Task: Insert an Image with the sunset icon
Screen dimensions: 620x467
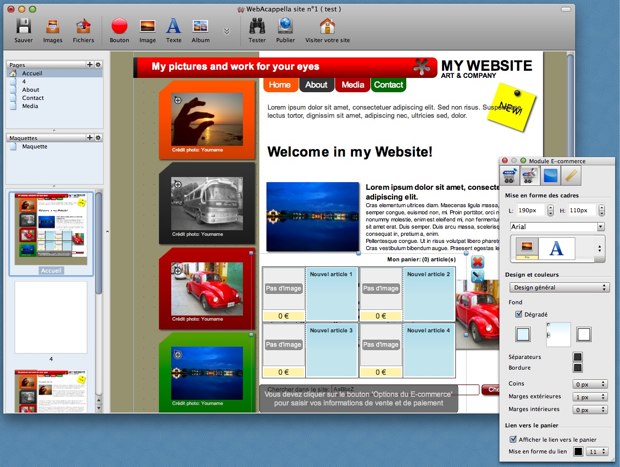Action: (147, 26)
